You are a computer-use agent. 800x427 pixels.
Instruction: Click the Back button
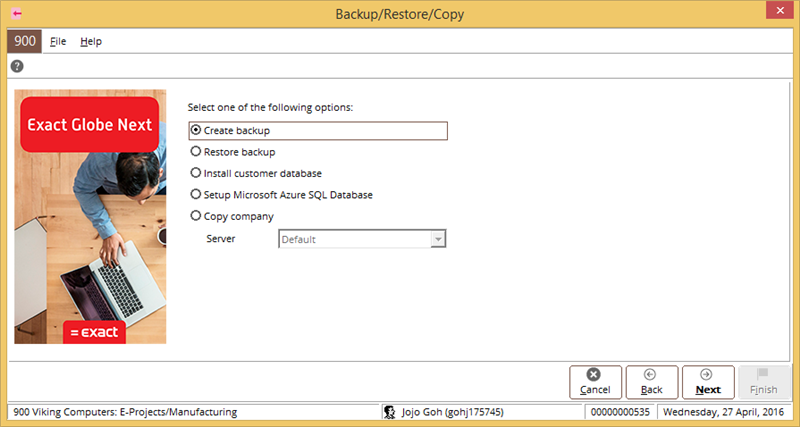tap(652, 382)
